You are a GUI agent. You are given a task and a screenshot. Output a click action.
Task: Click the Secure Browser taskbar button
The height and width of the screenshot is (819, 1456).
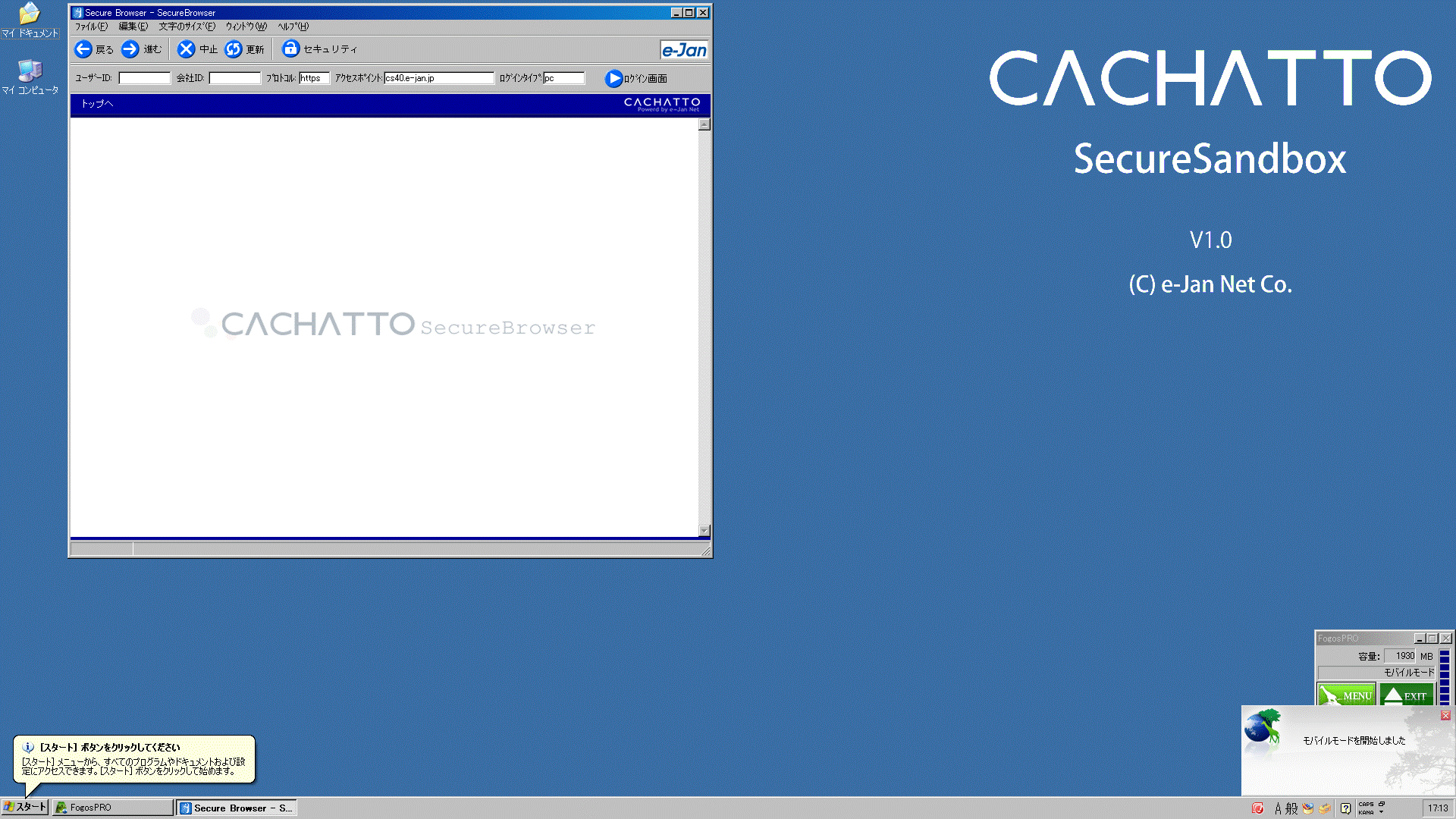[x=236, y=808]
